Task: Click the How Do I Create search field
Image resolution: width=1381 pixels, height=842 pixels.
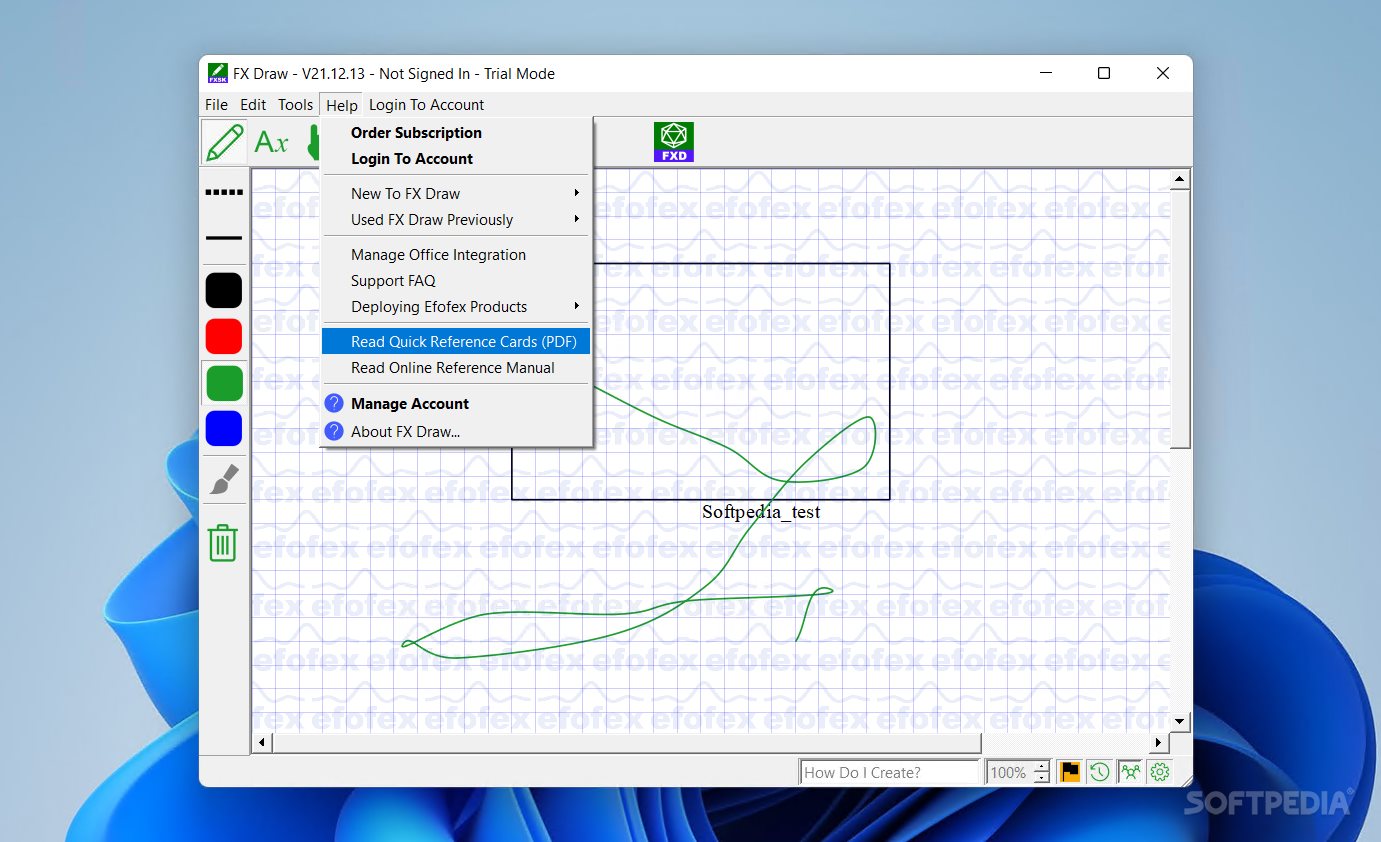Action: pyautogui.click(x=890, y=772)
